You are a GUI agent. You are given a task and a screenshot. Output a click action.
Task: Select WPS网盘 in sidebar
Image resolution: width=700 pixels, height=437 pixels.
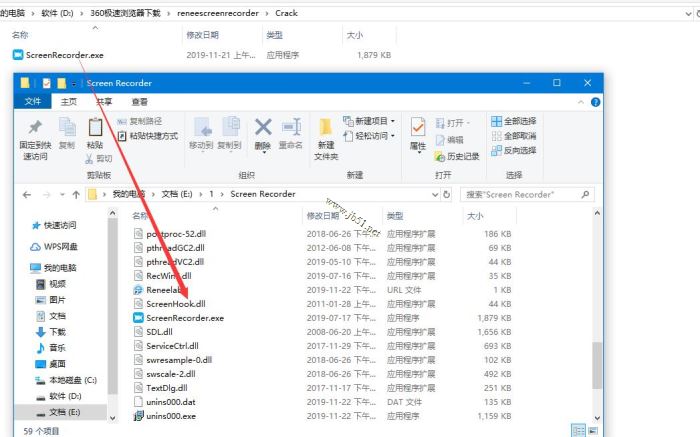(54, 246)
